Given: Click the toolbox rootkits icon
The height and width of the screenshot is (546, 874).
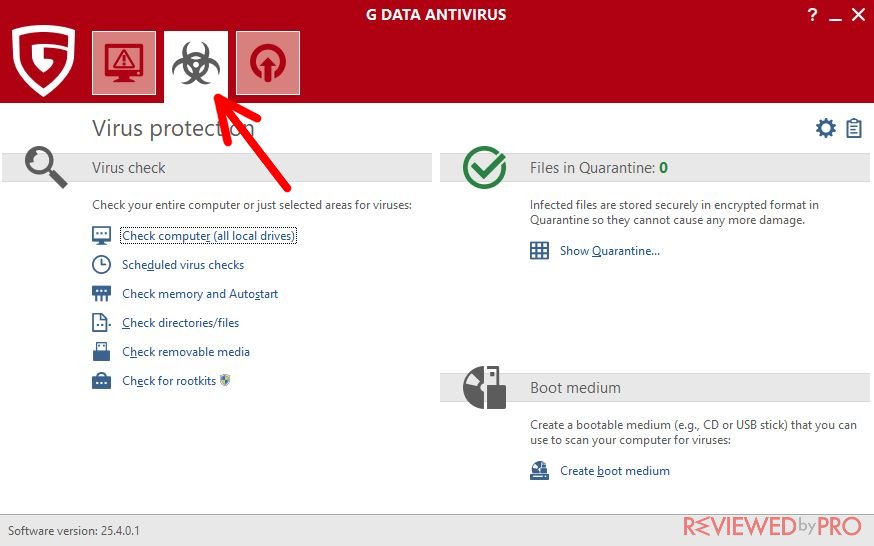Looking at the screenshot, I should 101,381.
